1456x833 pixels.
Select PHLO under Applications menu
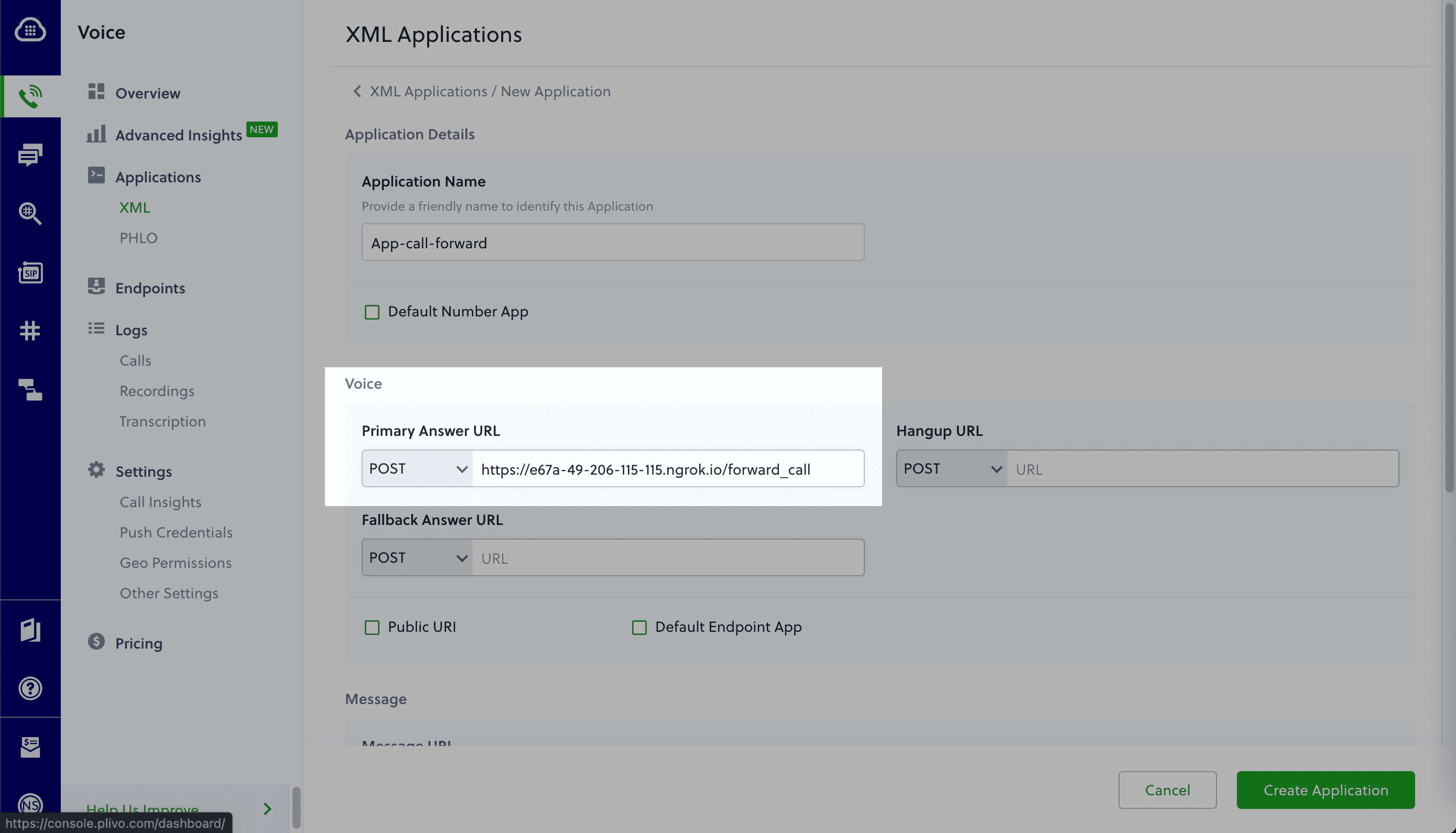(x=138, y=238)
